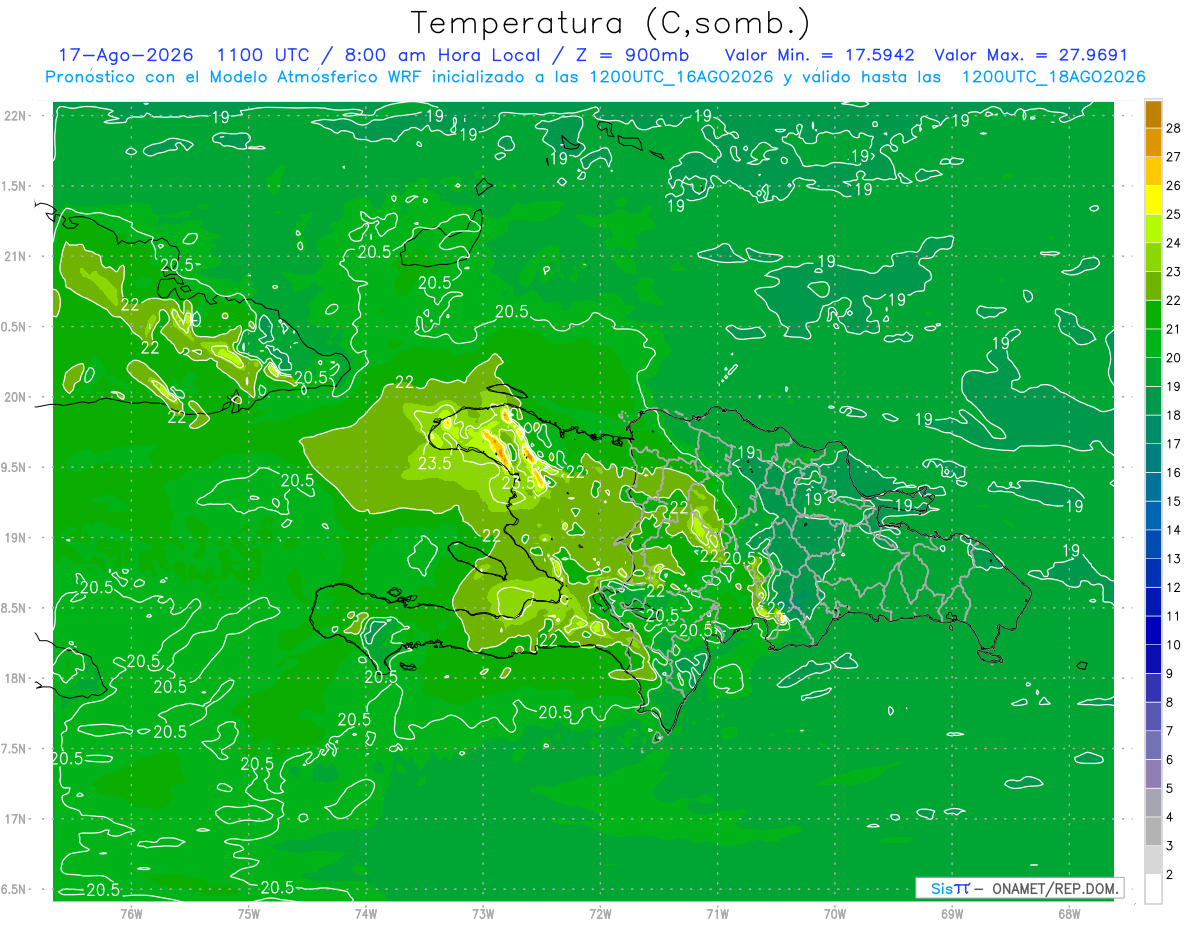Click the legend scale label "2"
The height and width of the screenshot is (927, 1200).
1170,875
